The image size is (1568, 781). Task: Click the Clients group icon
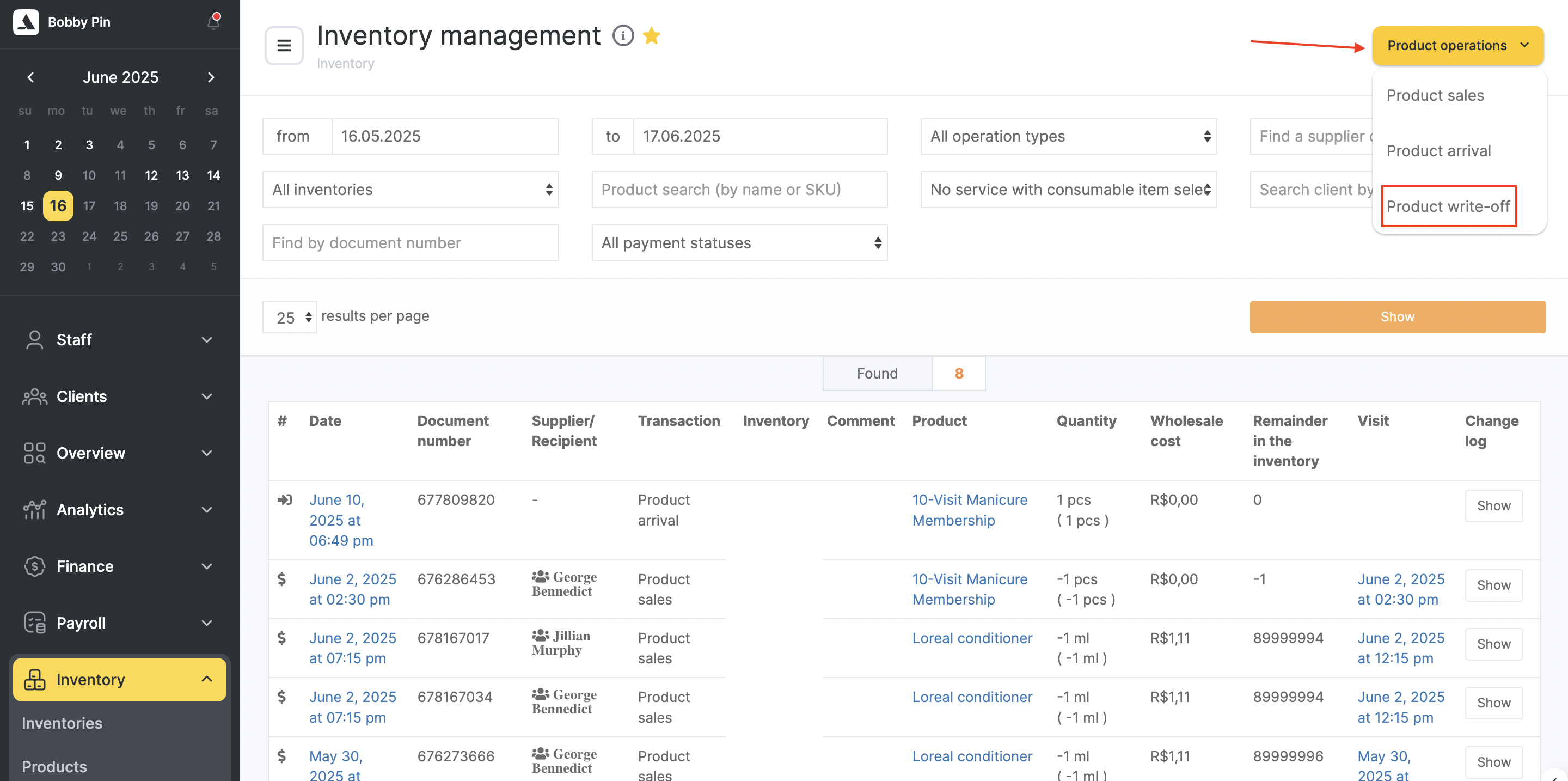pyautogui.click(x=35, y=396)
